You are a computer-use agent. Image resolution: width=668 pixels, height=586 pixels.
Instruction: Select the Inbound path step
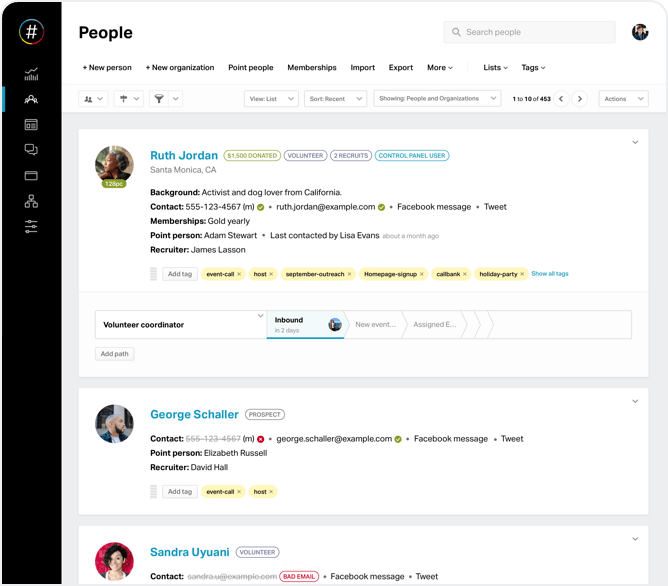tap(305, 325)
